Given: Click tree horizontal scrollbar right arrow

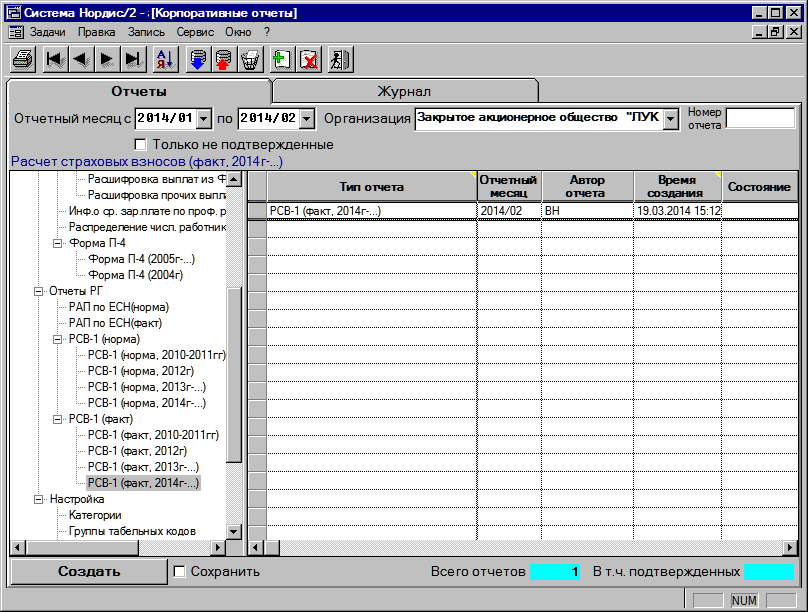Looking at the screenshot, I should (x=218, y=548).
